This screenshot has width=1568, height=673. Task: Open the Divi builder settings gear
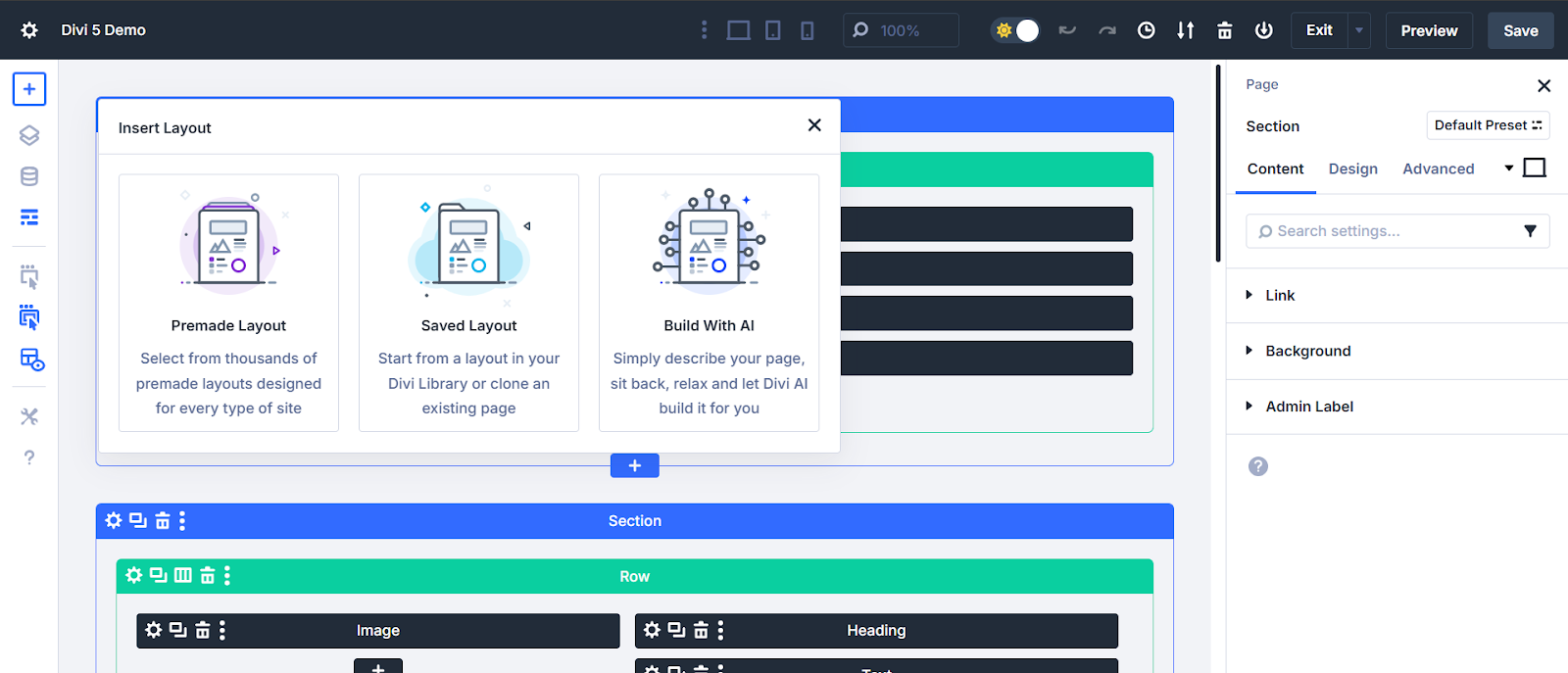coord(29,30)
